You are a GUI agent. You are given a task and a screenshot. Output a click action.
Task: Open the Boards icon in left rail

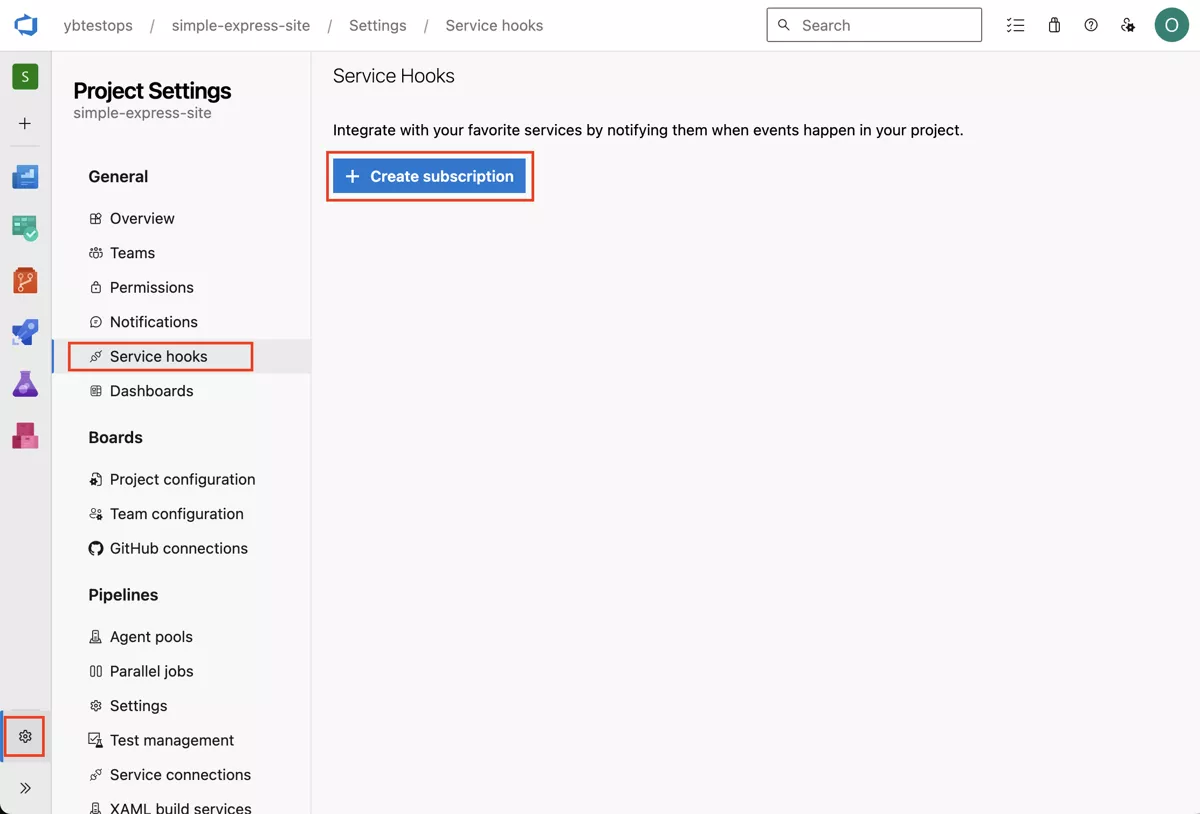(x=25, y=228)
